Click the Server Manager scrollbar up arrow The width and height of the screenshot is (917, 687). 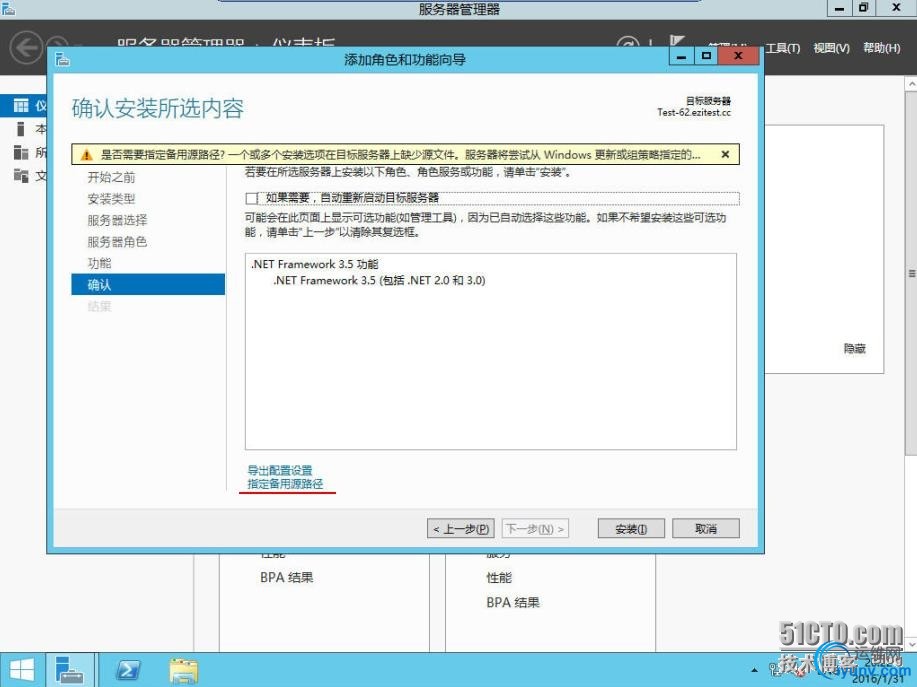coord(911,84)
